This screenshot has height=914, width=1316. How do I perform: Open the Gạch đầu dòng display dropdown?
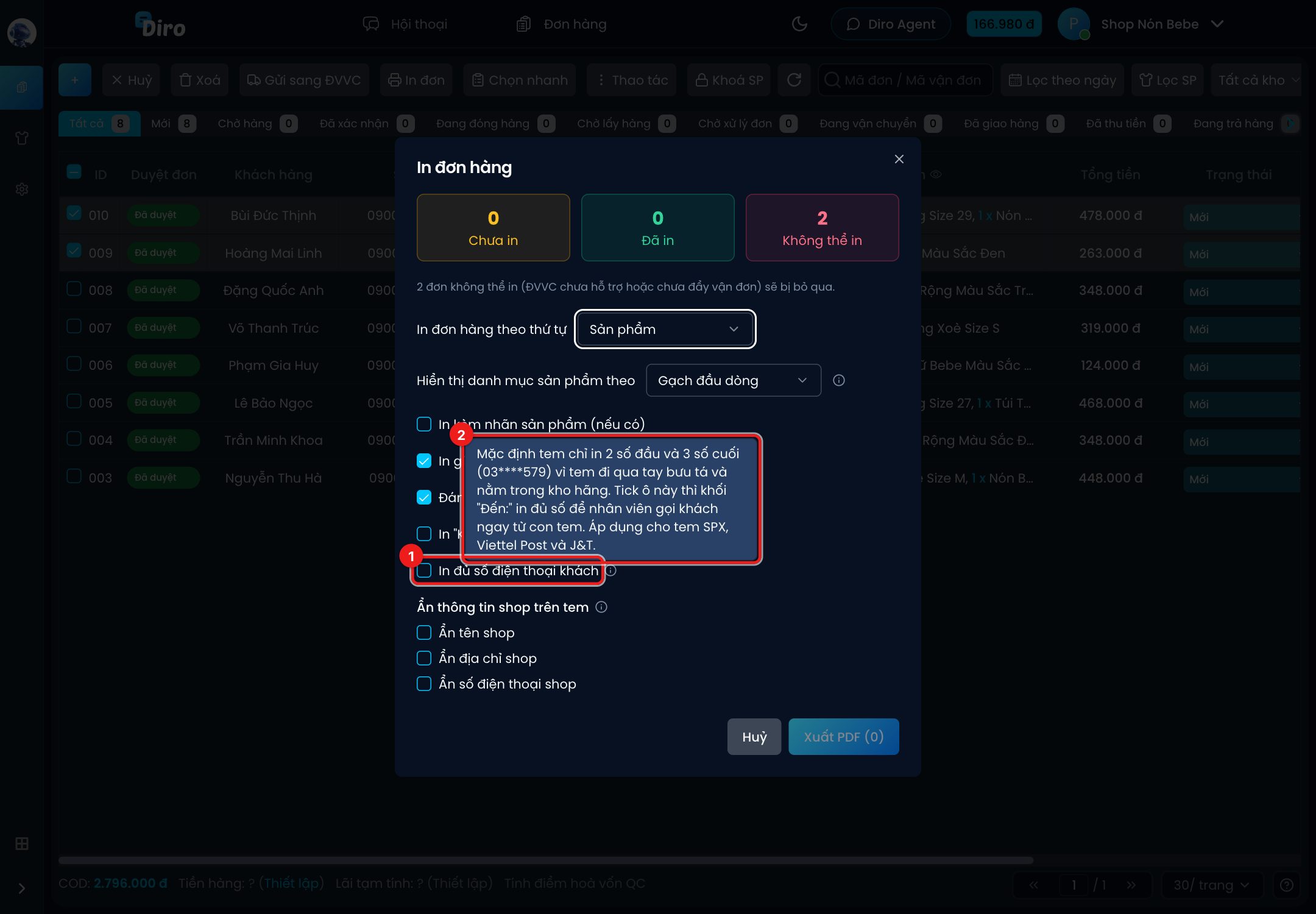[733, 380]
